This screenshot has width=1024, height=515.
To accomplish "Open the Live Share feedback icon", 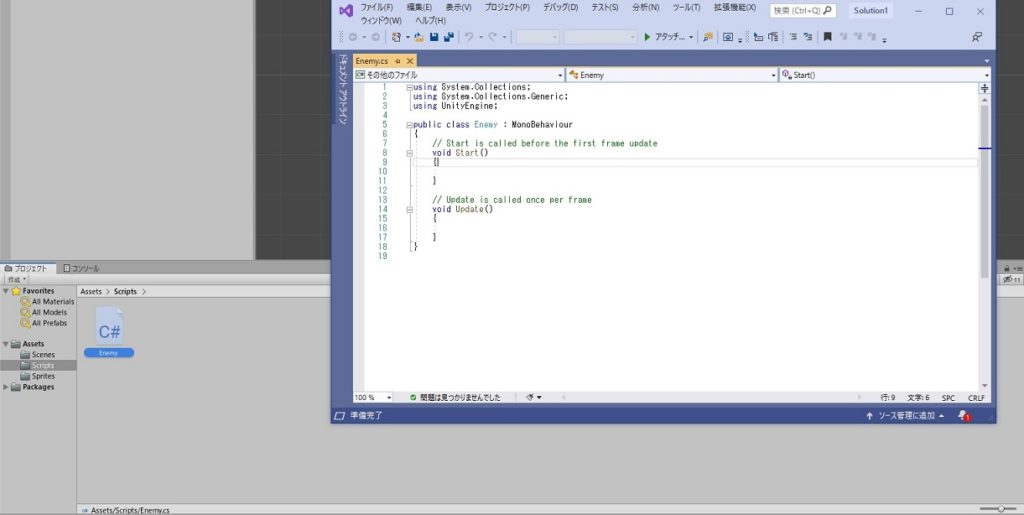I will point(977,37).
